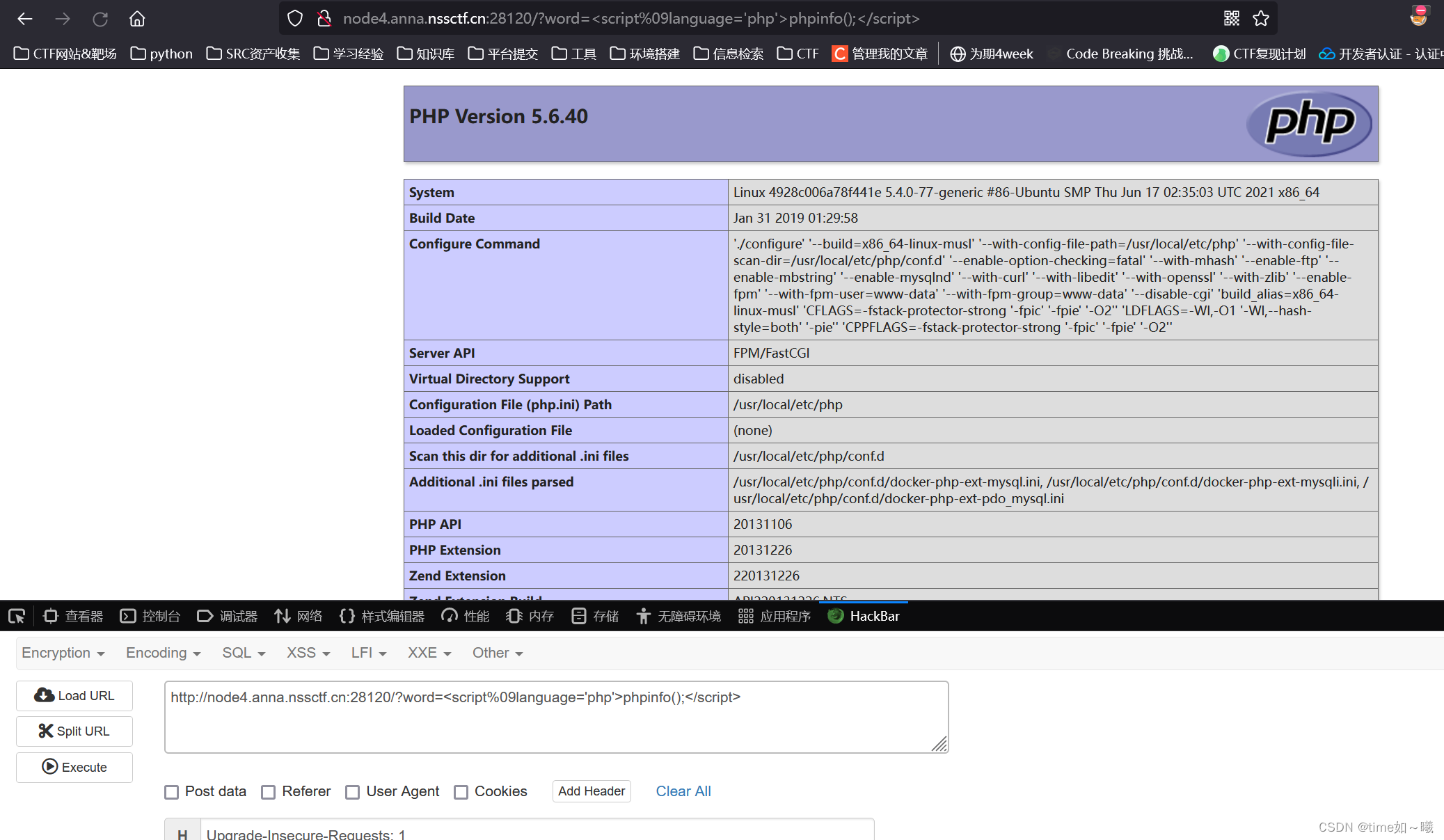This screenshot has height=840, width=1444.
Task: Open the 无障碍环境 accessibility tab
Action: 679,616
